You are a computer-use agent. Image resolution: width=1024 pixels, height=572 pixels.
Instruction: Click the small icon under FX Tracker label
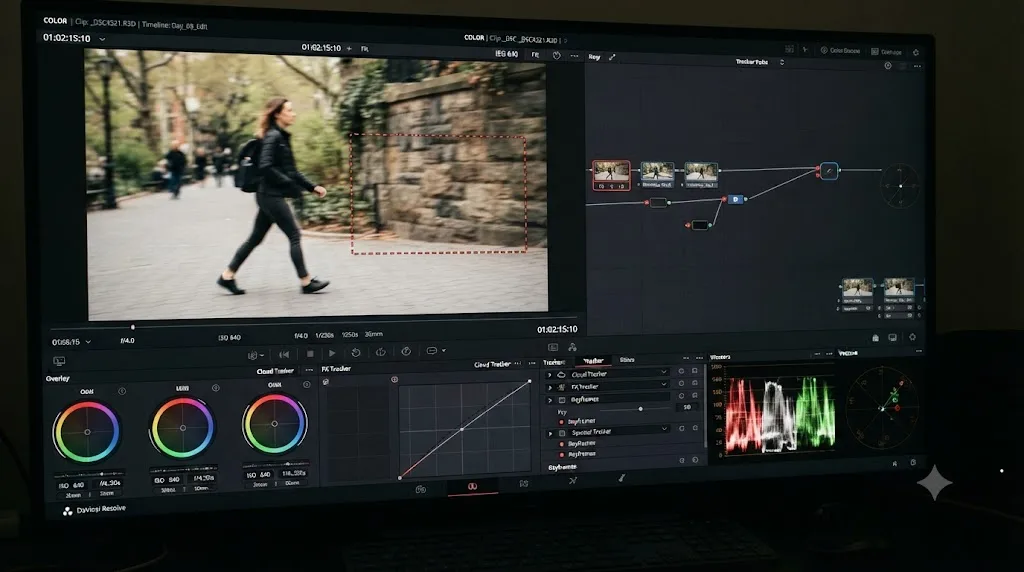pos(325,382)
